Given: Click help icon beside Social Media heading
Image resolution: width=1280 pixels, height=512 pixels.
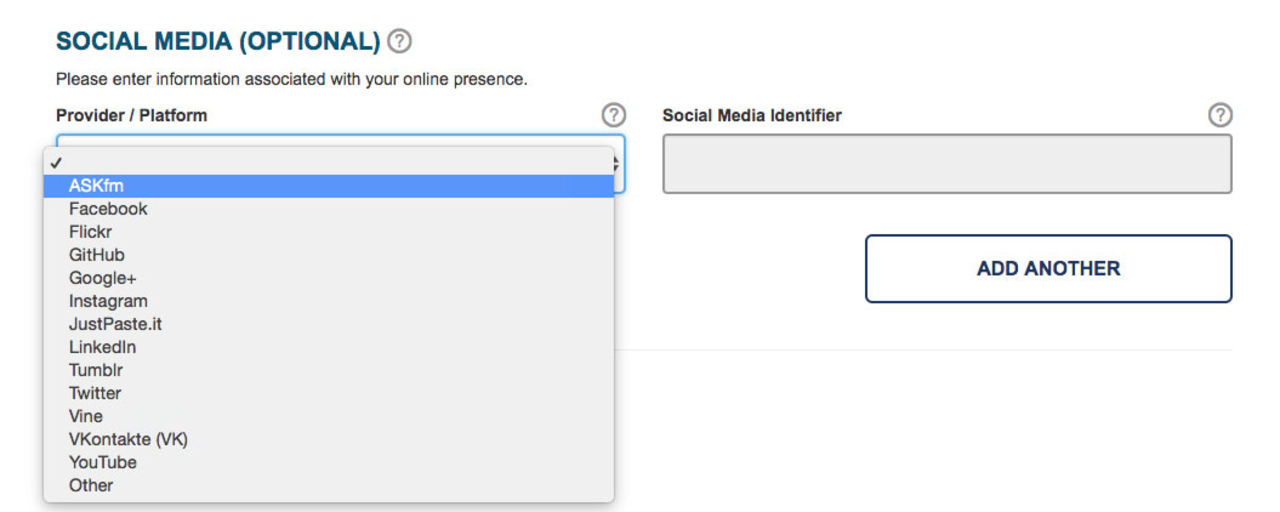Looking at the screenshot, I should pos(400,42).
